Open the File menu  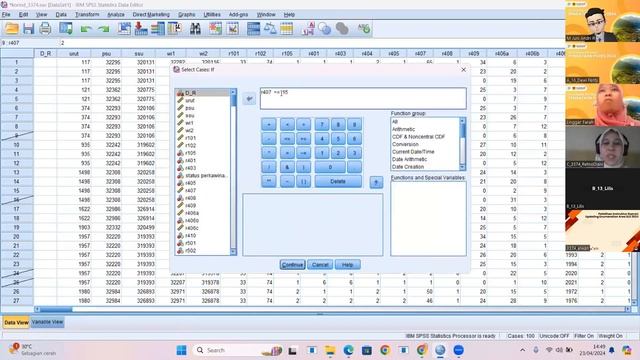pyautogui.click(x=6, y=14)
